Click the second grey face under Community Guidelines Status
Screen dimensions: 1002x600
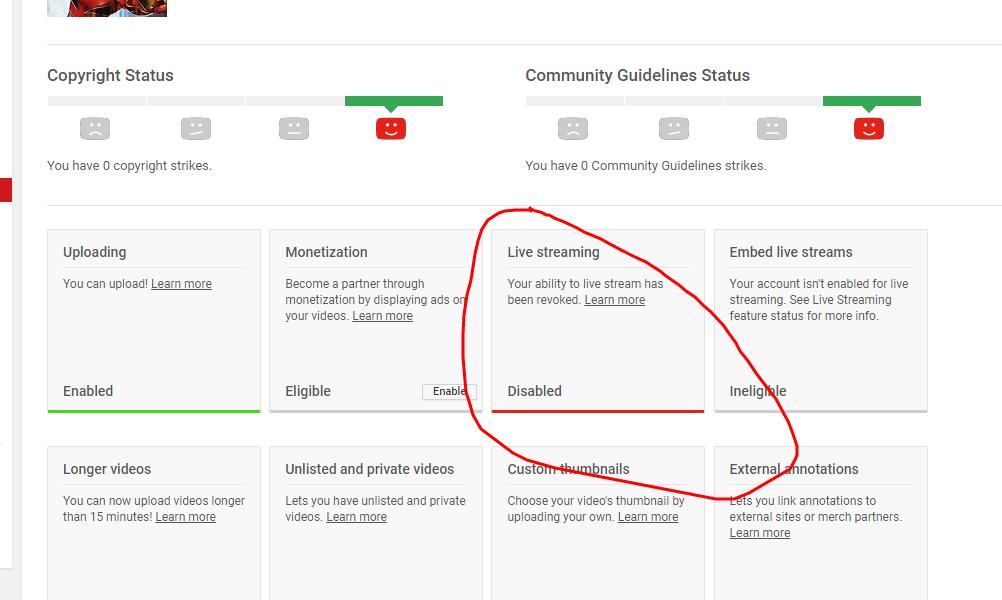[674, 128]
